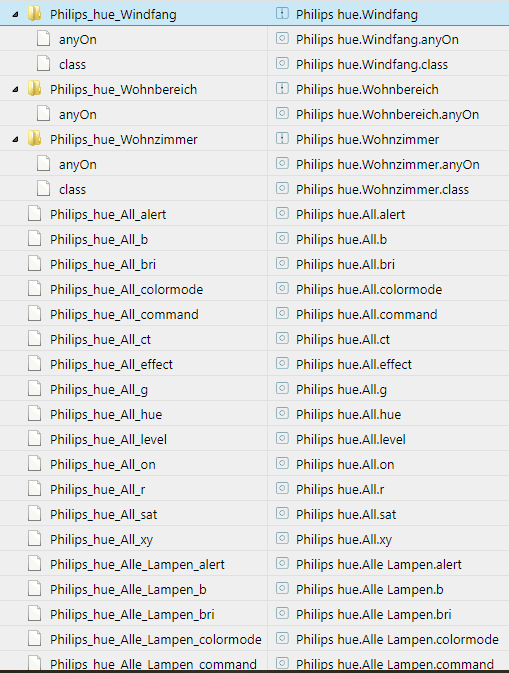Select anyOn under Philips_hue_Wohnzimmer
Image resolution: width=509 pixels, height=673 pixels.
pos(78,165)
